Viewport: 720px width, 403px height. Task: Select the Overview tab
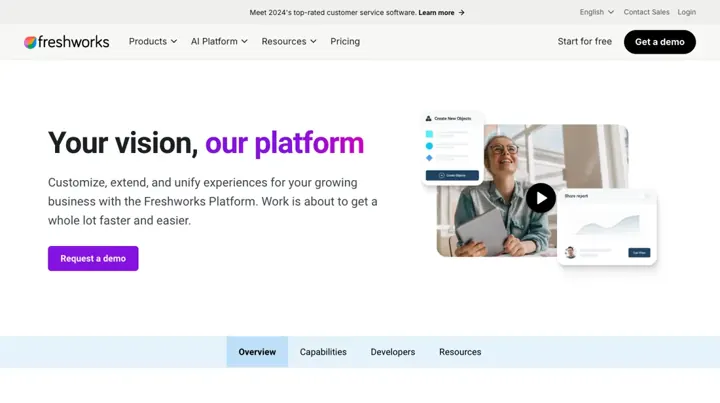[x=257, y=352]
